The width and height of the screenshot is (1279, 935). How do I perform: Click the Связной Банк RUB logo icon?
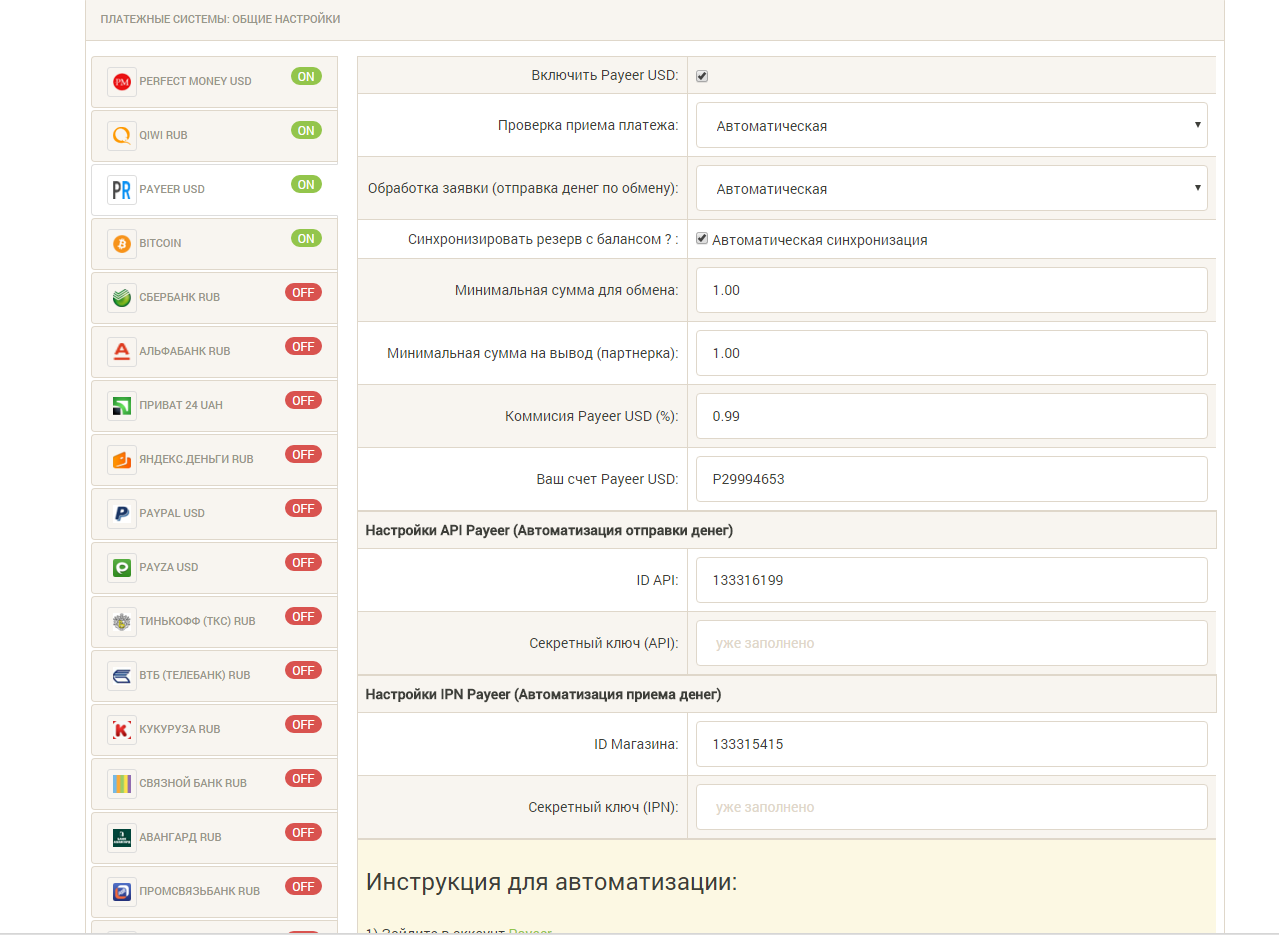pos(122,784)
